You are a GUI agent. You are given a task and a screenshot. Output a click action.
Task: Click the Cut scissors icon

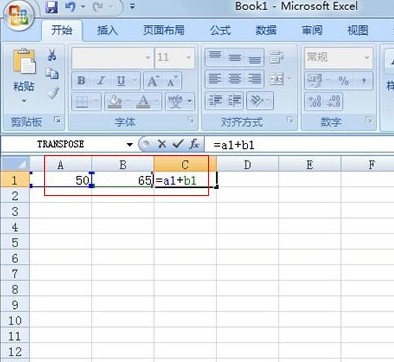[x=52, y=55]
